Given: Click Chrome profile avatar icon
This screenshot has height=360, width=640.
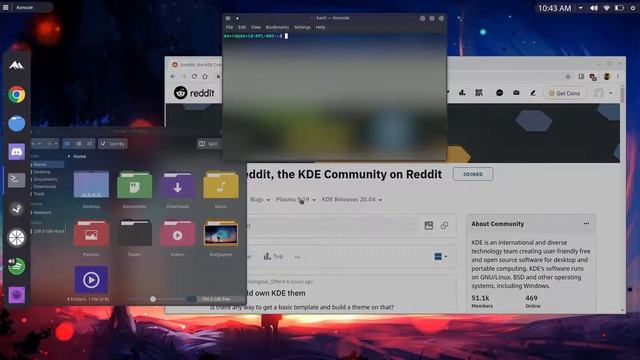Looking at the screenshot, I should pos(607,76).
